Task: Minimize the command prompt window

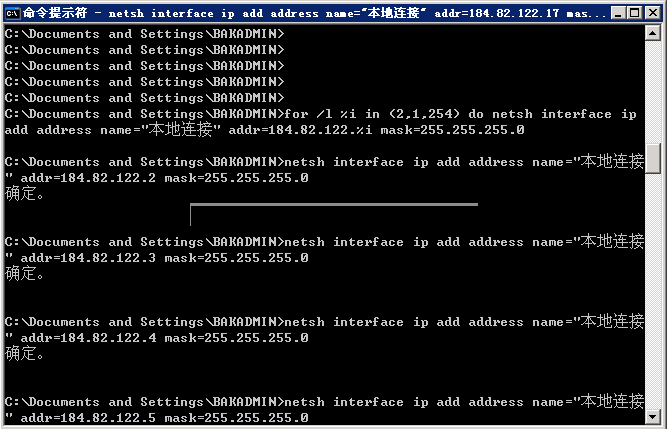Action: (x=618, y=13)
